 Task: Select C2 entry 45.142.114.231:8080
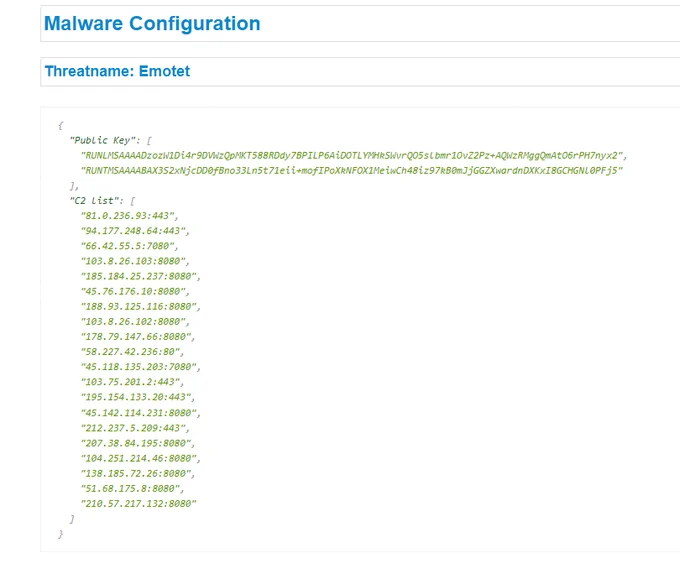pos(138,413)
